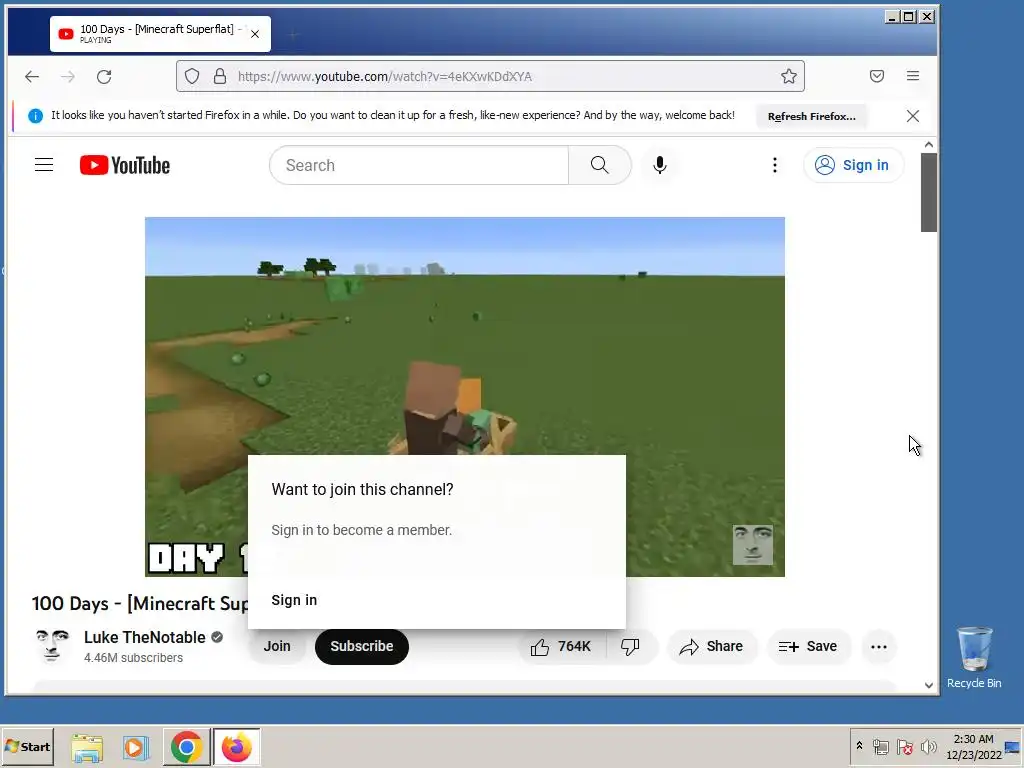1024x768 pixels.
Task: Show hidden system tray icons
Action: 859,746
